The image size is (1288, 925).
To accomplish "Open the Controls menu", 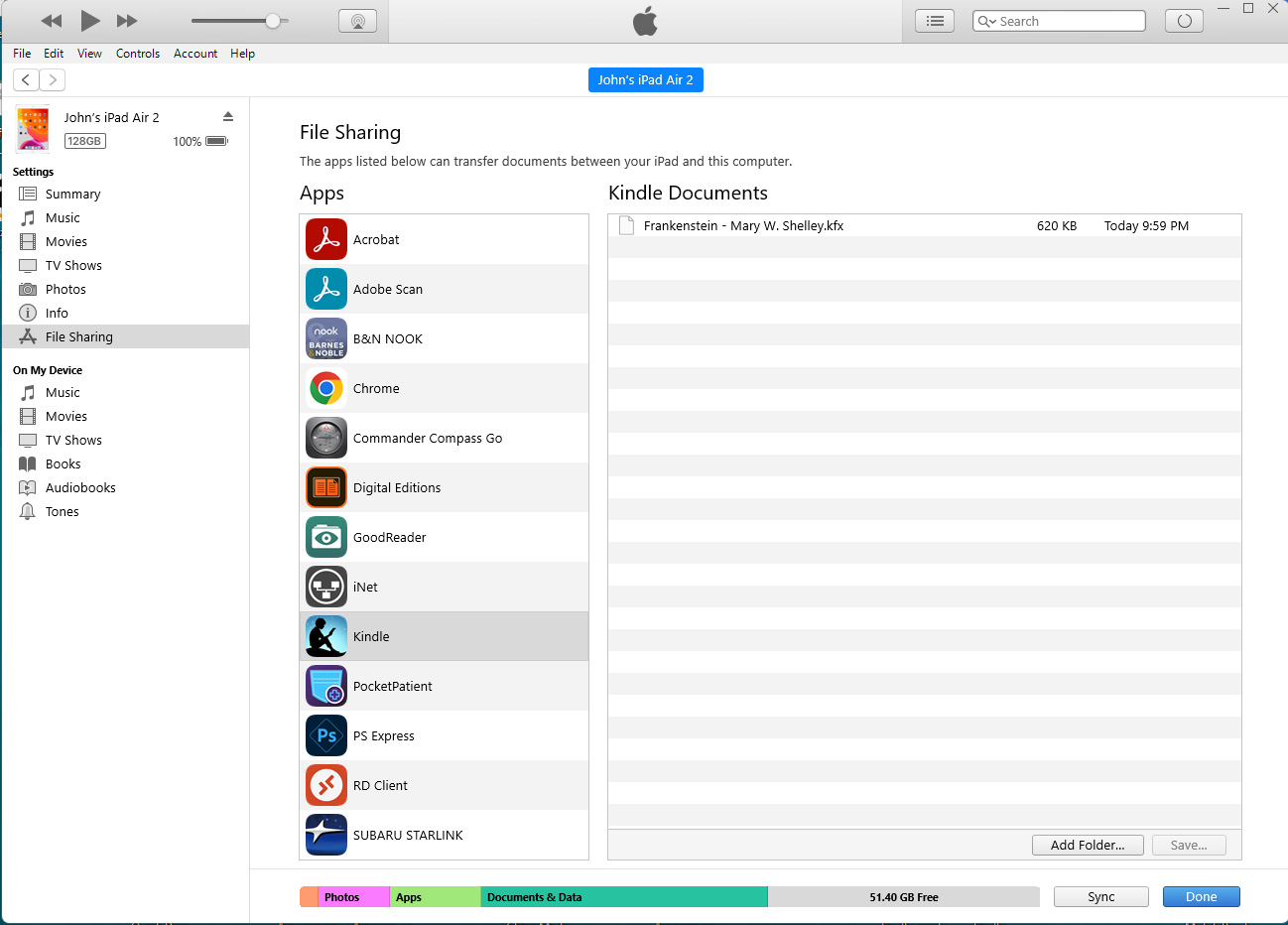I will [x=138, y=54].
